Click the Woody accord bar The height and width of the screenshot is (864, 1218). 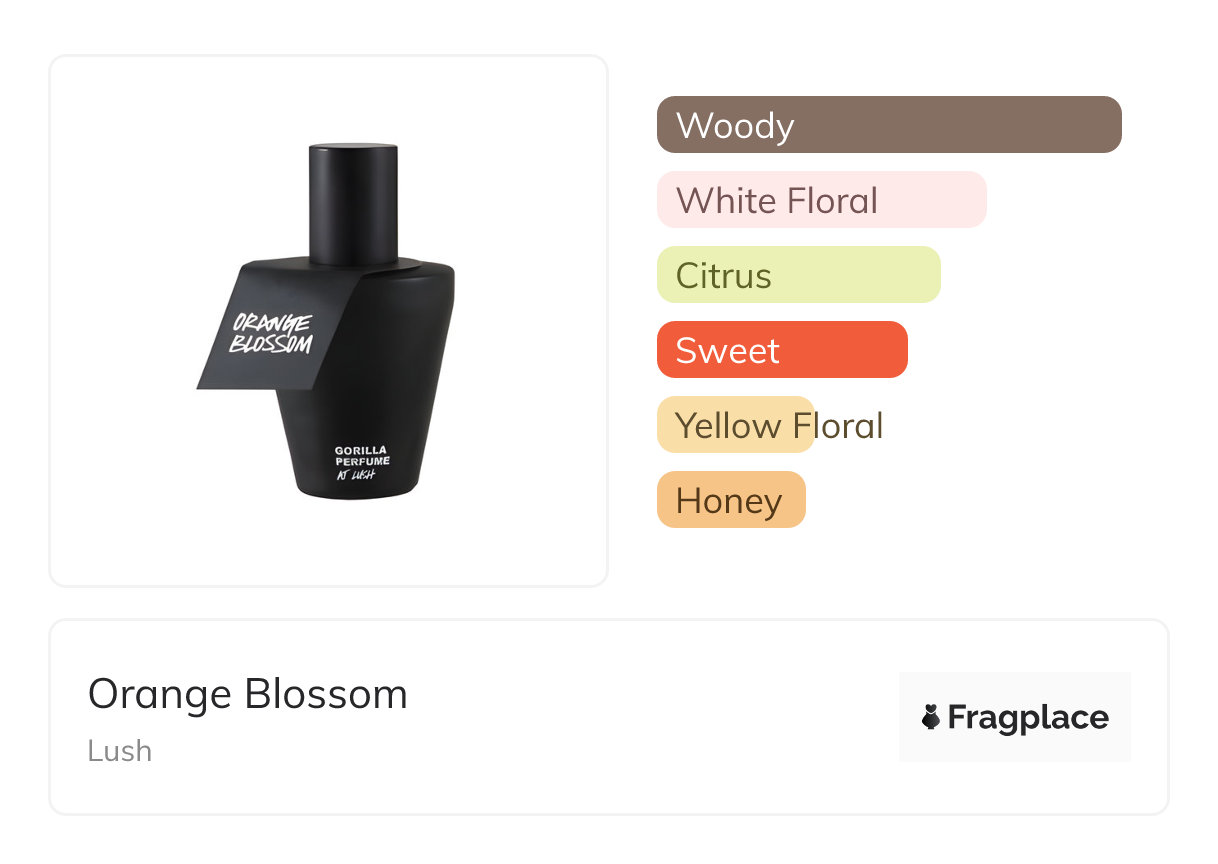888,125
